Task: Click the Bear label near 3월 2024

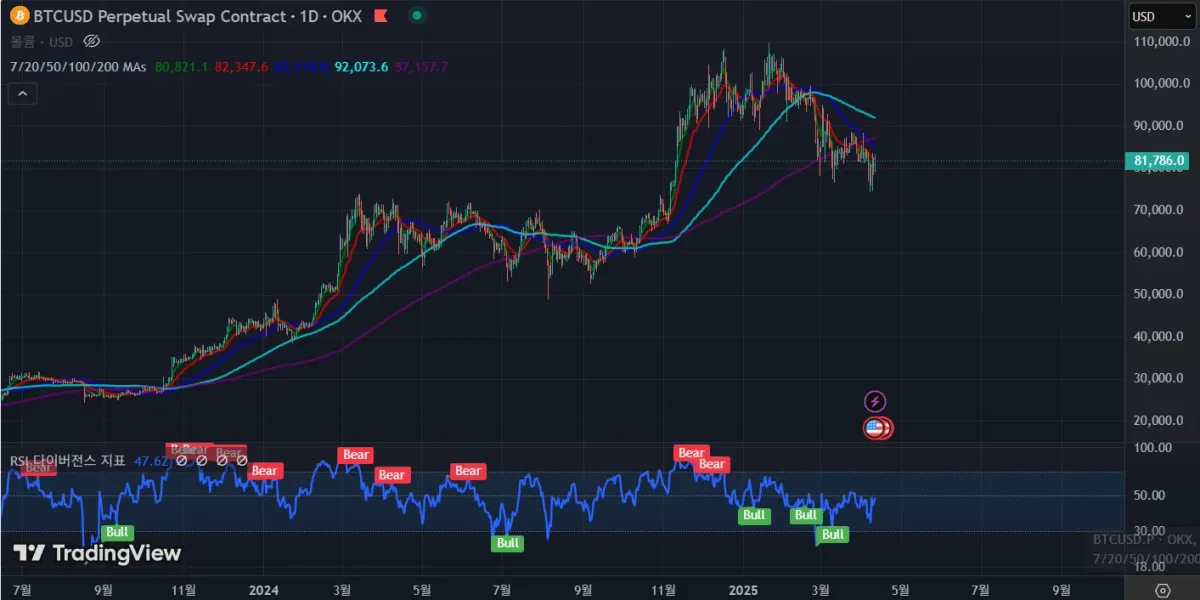Action: coord(356,455)
